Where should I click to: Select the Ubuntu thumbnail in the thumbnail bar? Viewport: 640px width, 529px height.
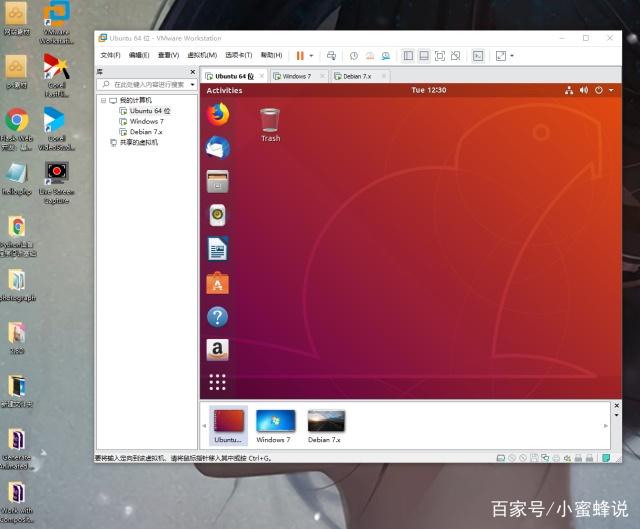tap(228, 425)
